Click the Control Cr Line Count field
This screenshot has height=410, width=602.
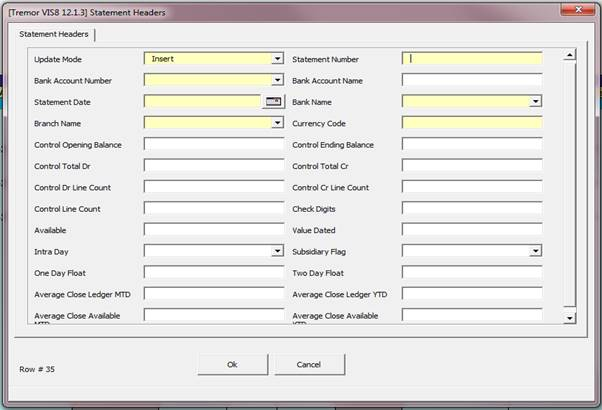(472, 187)
